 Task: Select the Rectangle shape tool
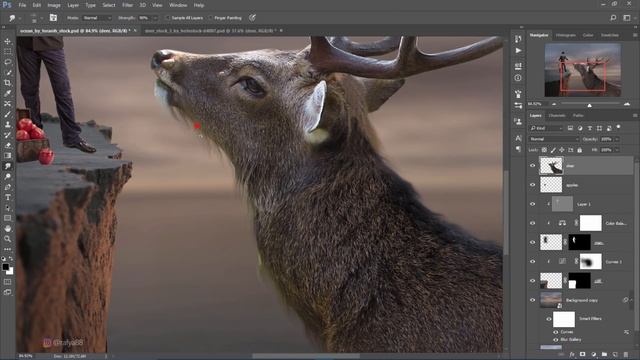[x=7, y=218]
